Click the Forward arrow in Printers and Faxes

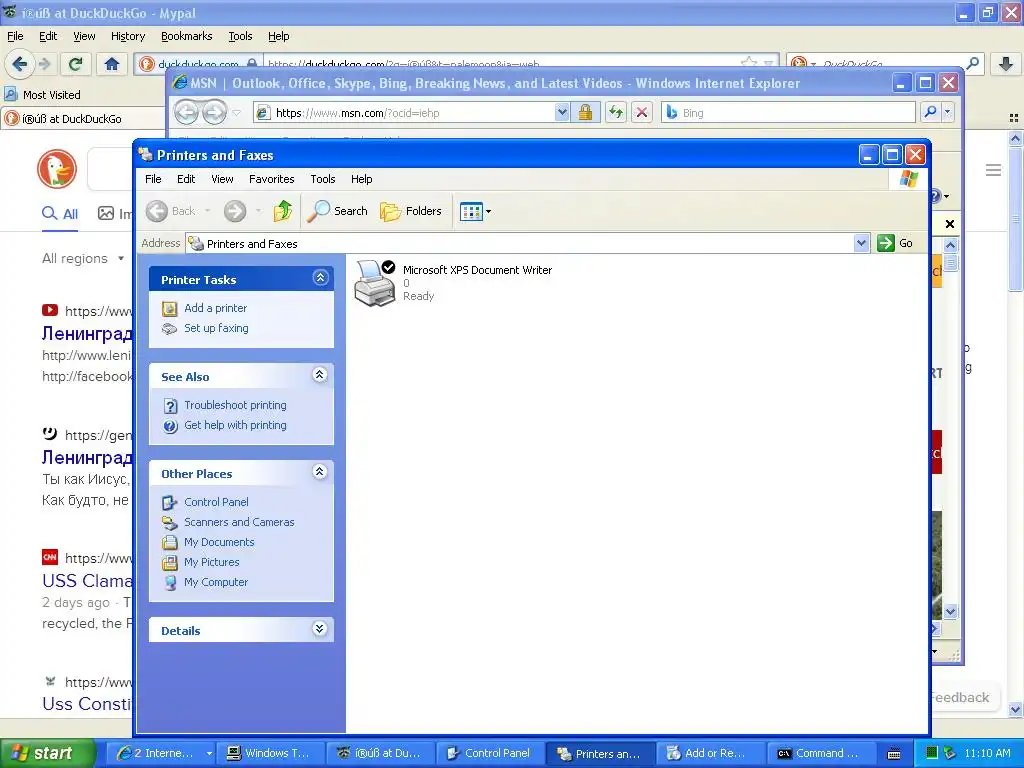click(x=235, y=211)
